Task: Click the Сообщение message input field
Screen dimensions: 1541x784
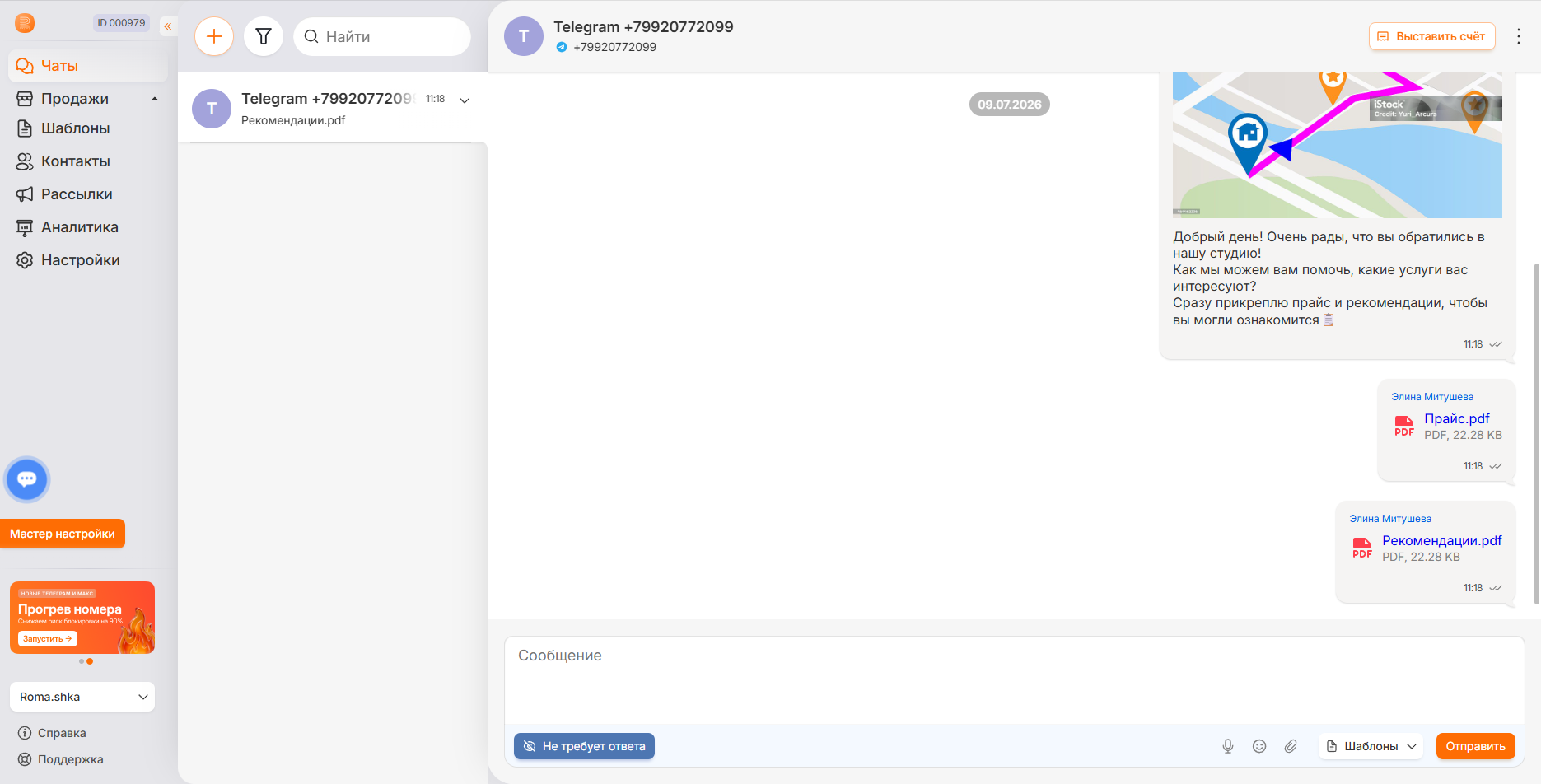Action: [x=1014, y=680]
